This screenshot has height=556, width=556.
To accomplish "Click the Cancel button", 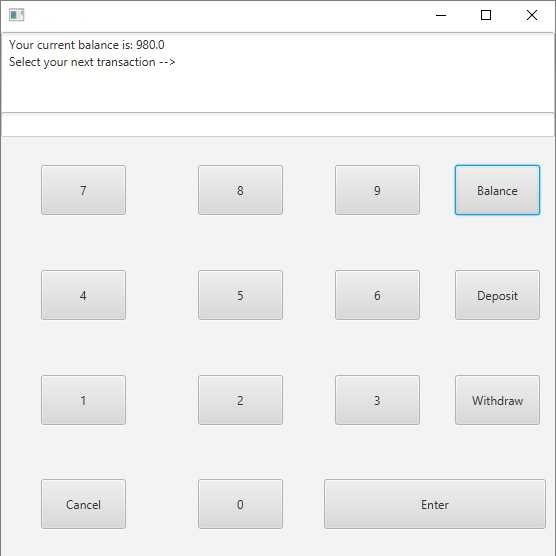I will pos(83,504).
